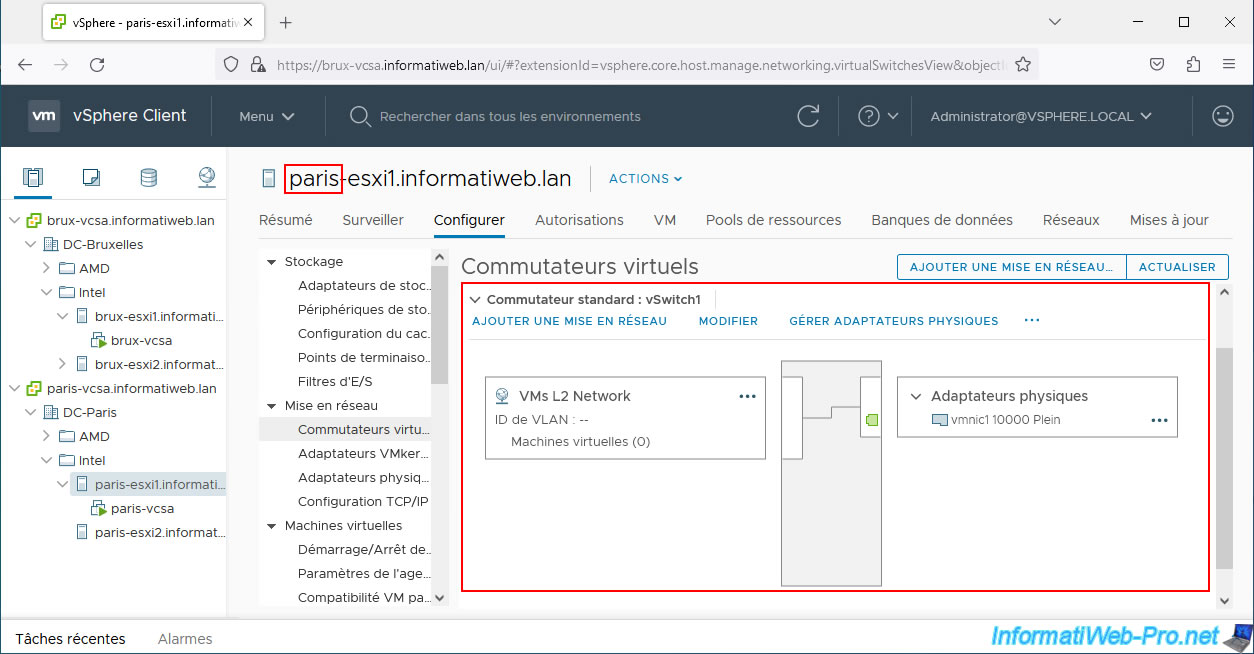
Task: Collapse brux-vcsa.informatiweb.lan tree node
Action: [14, 220]
